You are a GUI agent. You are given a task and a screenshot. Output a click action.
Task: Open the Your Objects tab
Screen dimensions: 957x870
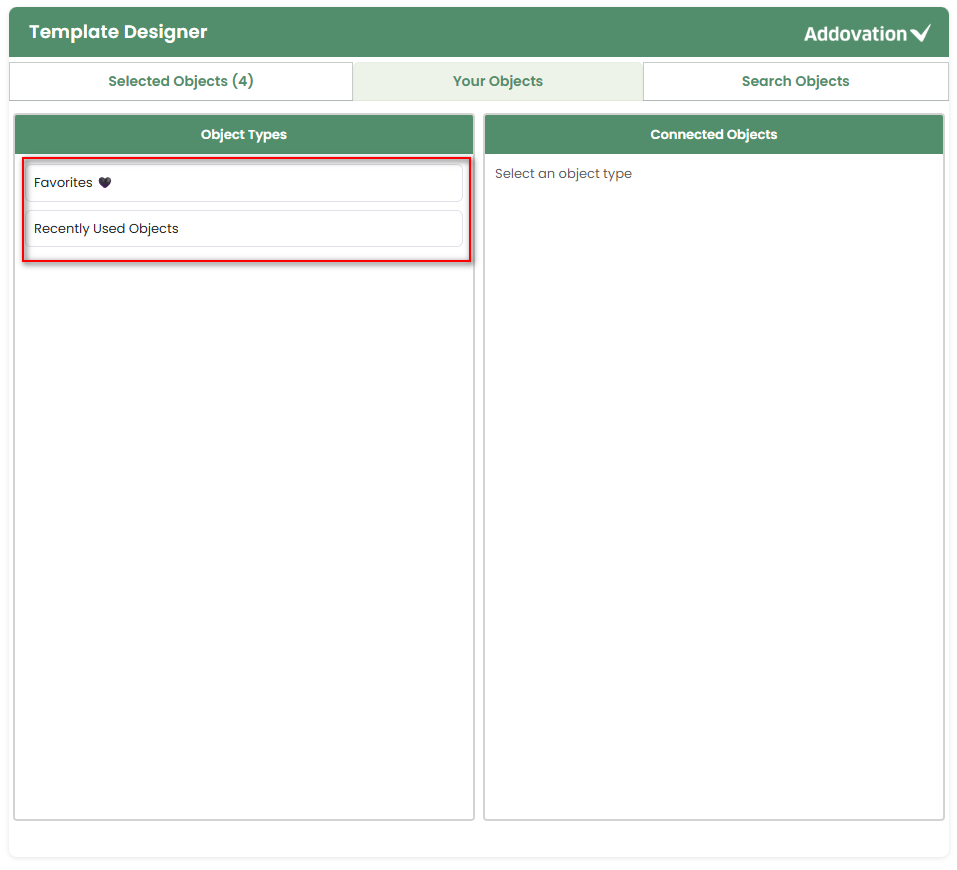pyautogui.click(x=497, y=81)
